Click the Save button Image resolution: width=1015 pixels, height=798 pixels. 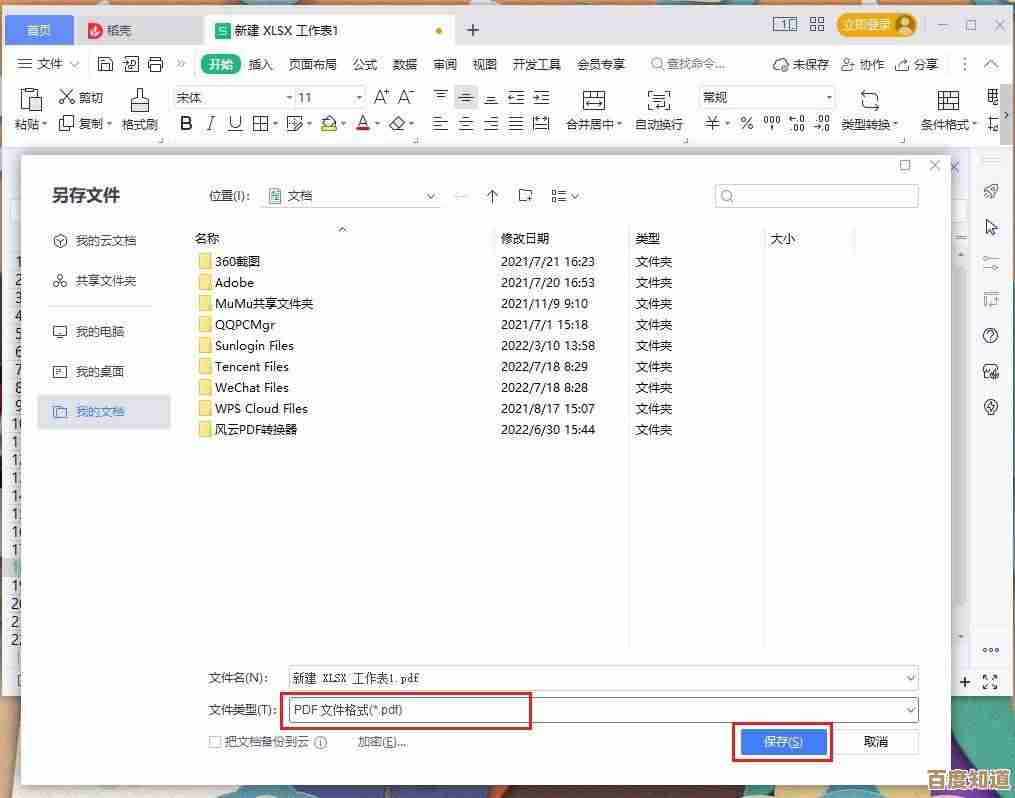tap(783, 742)
